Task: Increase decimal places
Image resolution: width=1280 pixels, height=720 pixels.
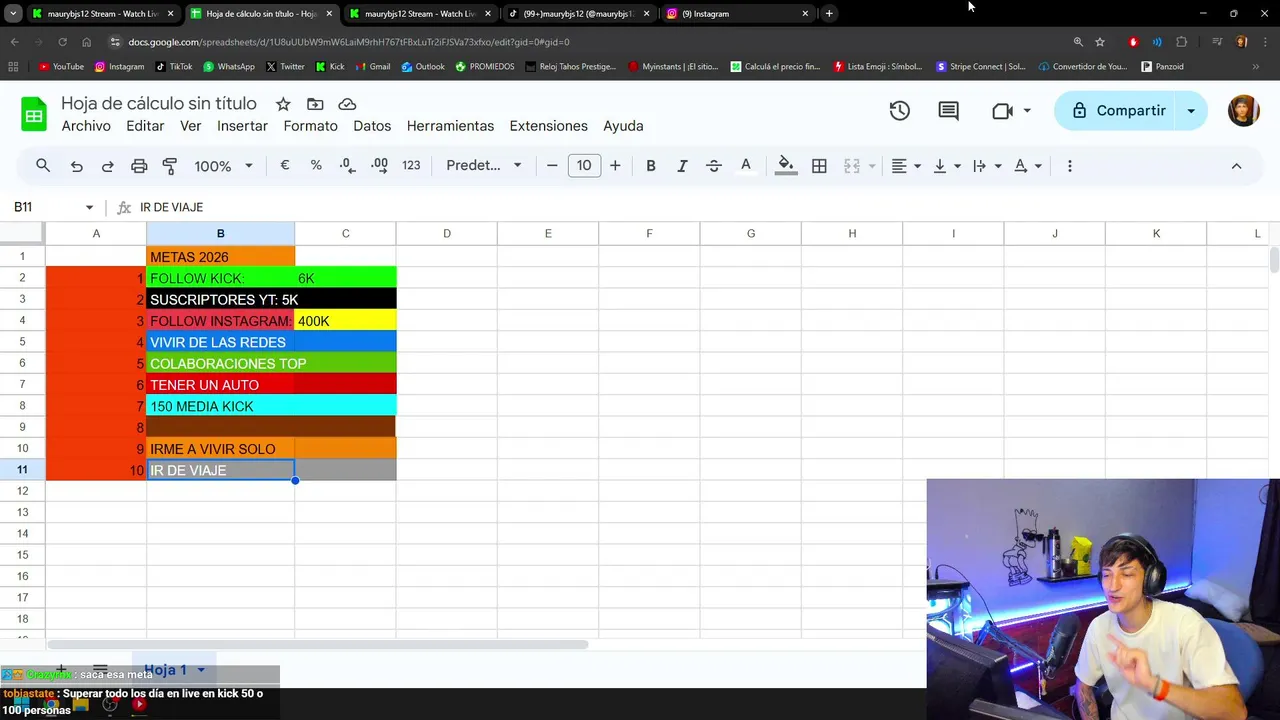Action: pyautogui.click(x=379, y=166)
